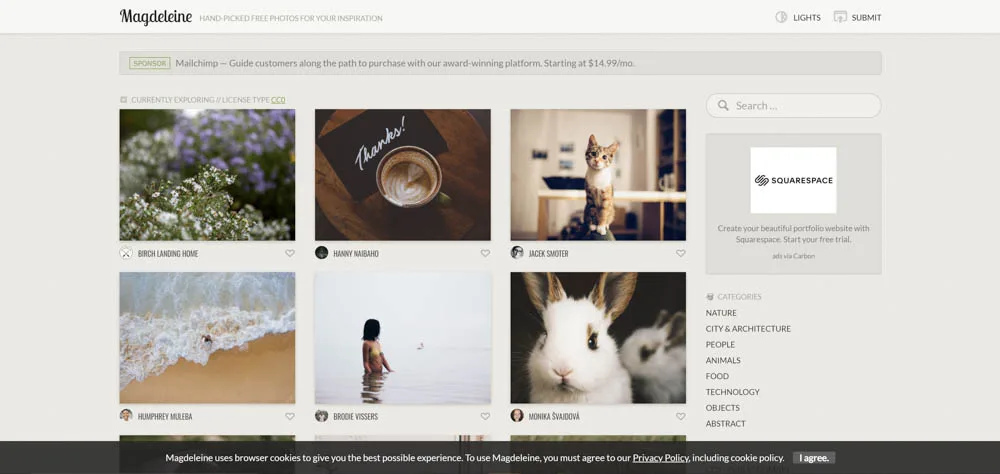The image size is (1000, 474).
Task: Click Hanny Naibaho avatar icon
Action: point(321,253)
